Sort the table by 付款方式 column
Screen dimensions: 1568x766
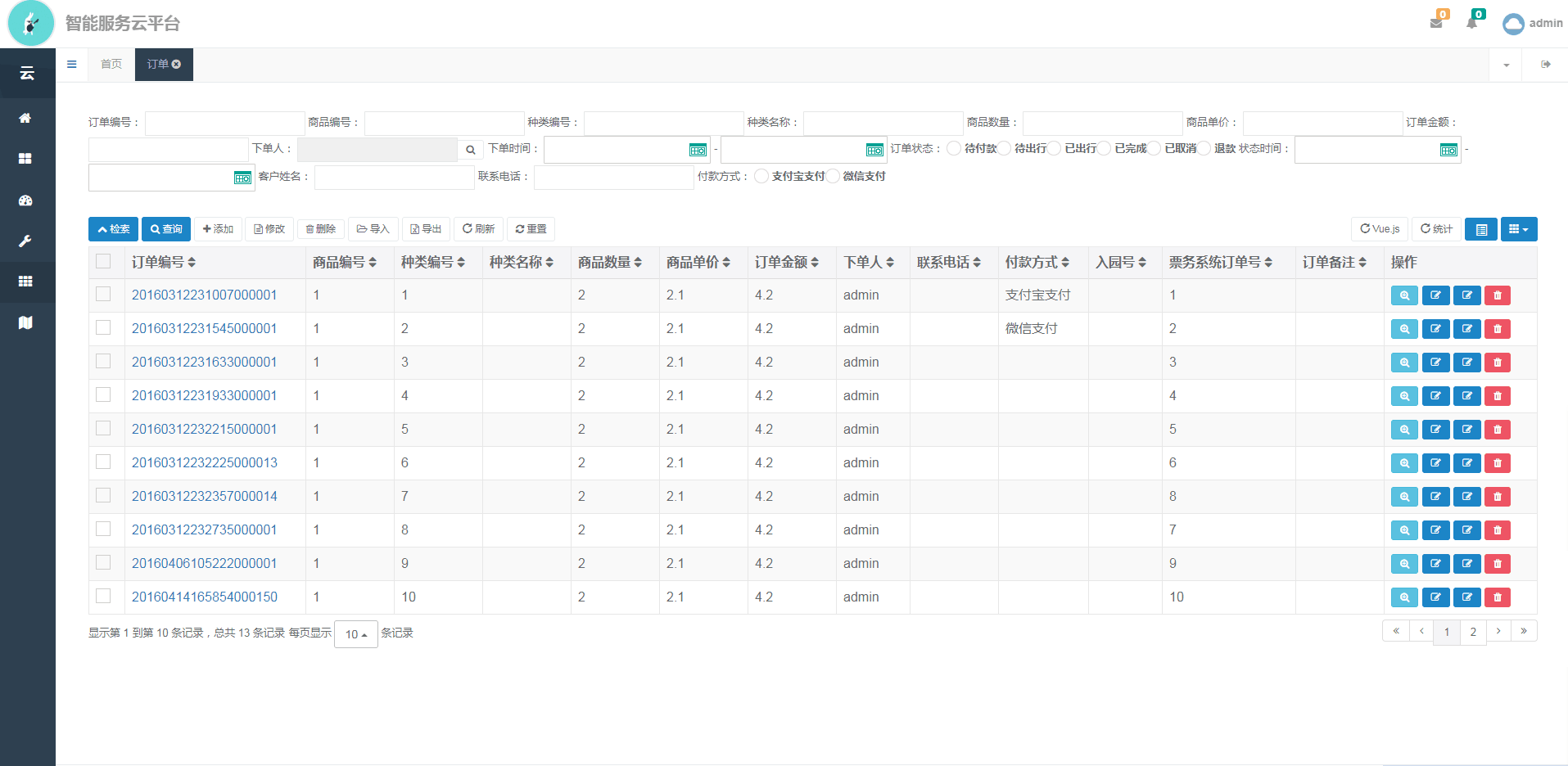coord(1037,262)
